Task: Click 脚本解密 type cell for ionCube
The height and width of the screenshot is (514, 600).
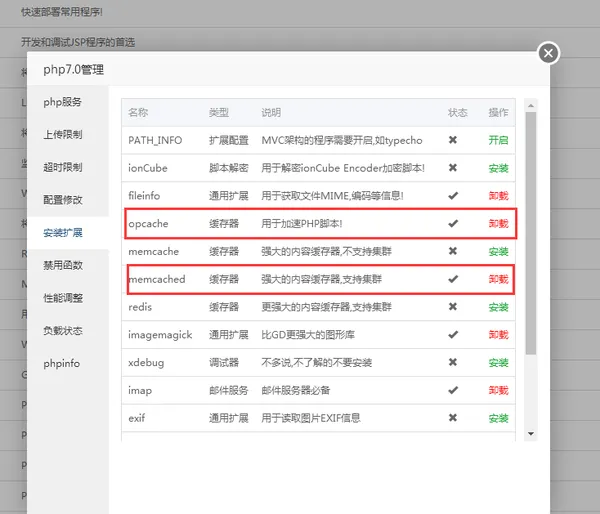Action: click(x=229, y=168)
